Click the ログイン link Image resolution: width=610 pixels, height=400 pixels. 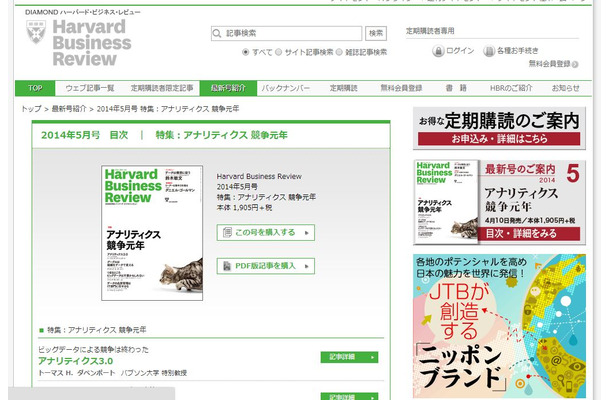(460, 51)
